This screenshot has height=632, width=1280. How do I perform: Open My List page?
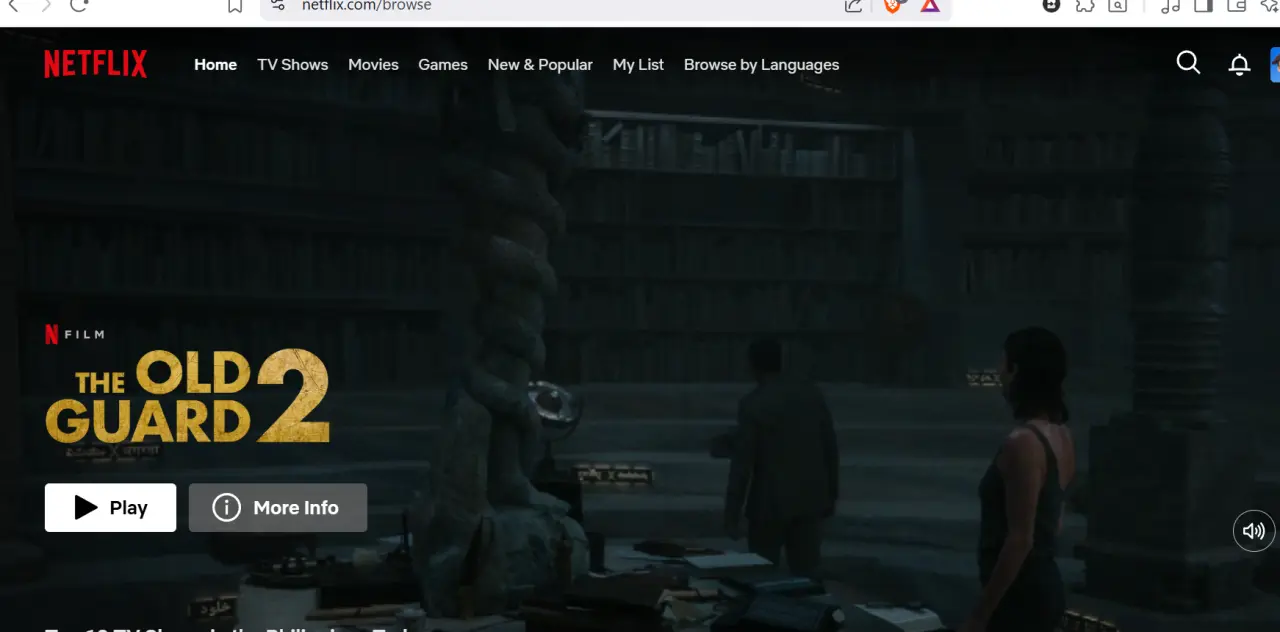[x=638, y=64]
